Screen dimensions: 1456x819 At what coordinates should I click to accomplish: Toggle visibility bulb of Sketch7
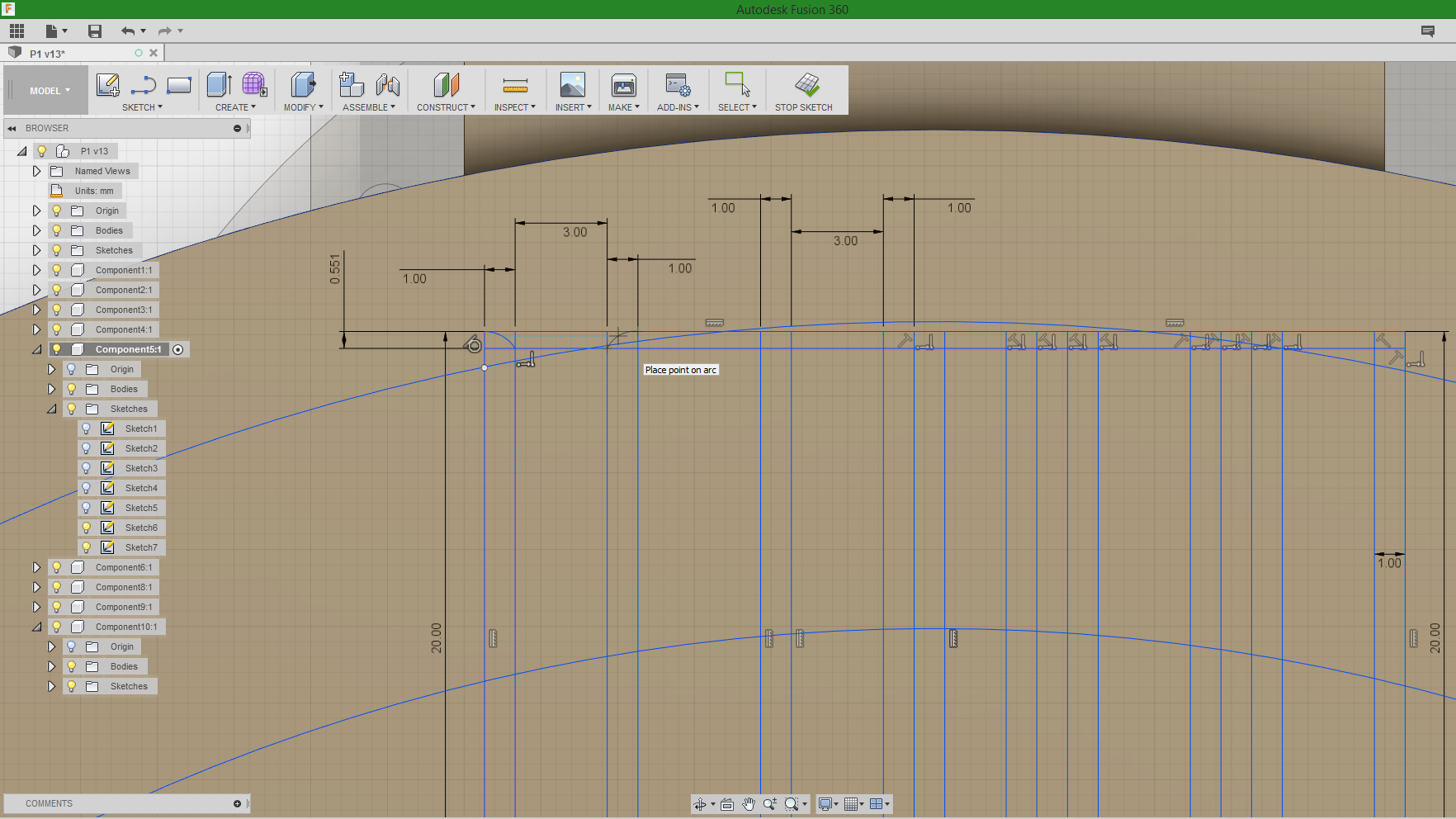(87, 547)
